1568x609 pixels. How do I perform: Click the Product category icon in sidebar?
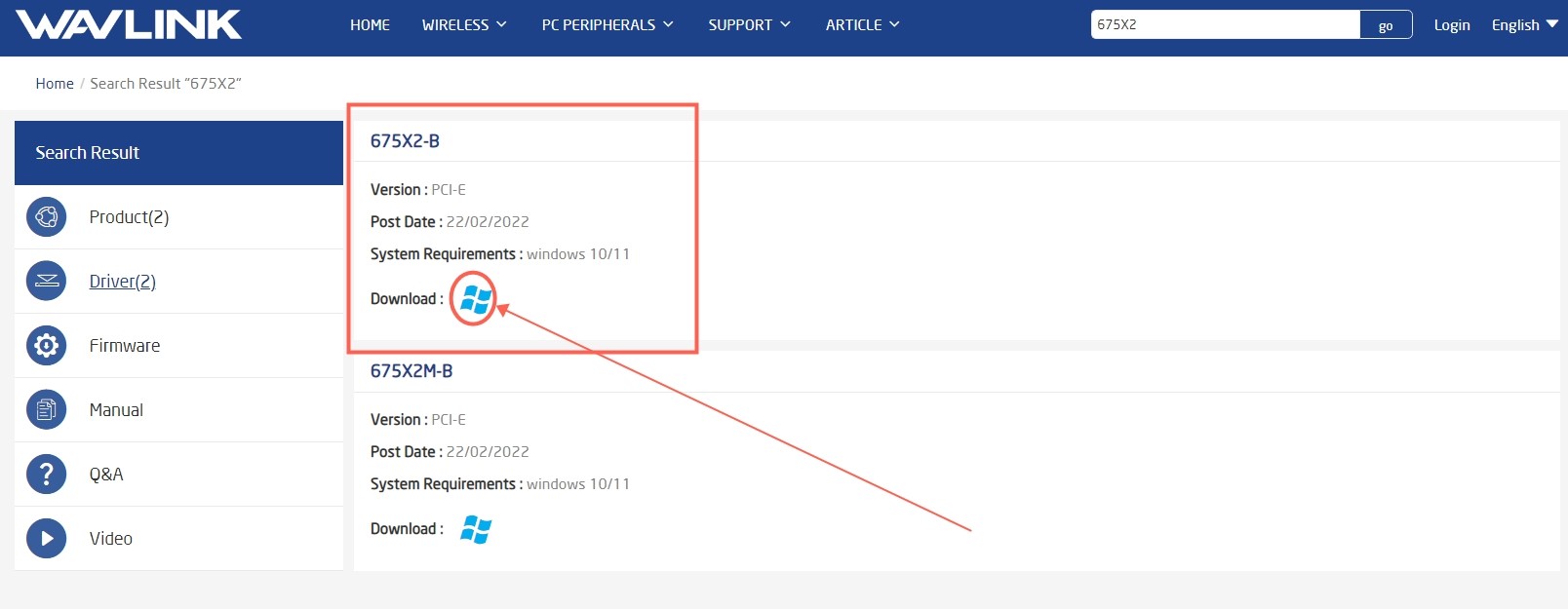pyautogui.click(x=46, y=217)
